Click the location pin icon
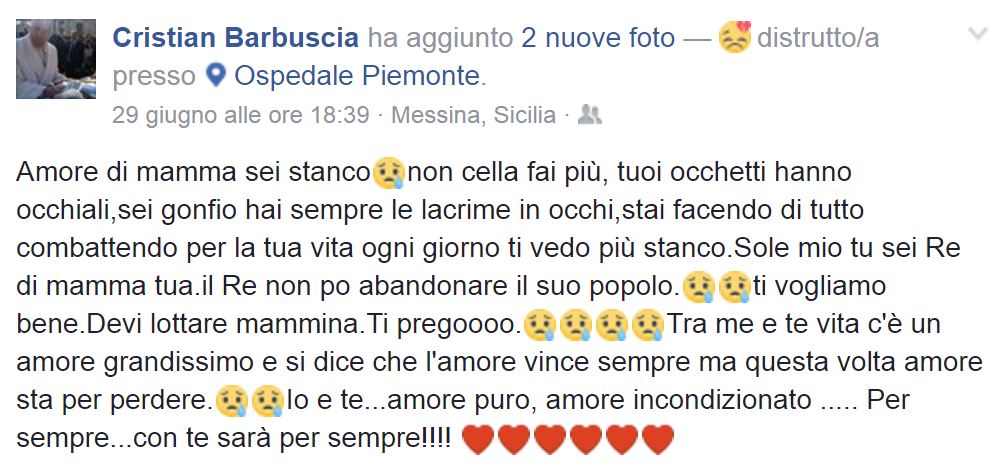Screen dimensions: 1008x470 click(x=216, y=77)
